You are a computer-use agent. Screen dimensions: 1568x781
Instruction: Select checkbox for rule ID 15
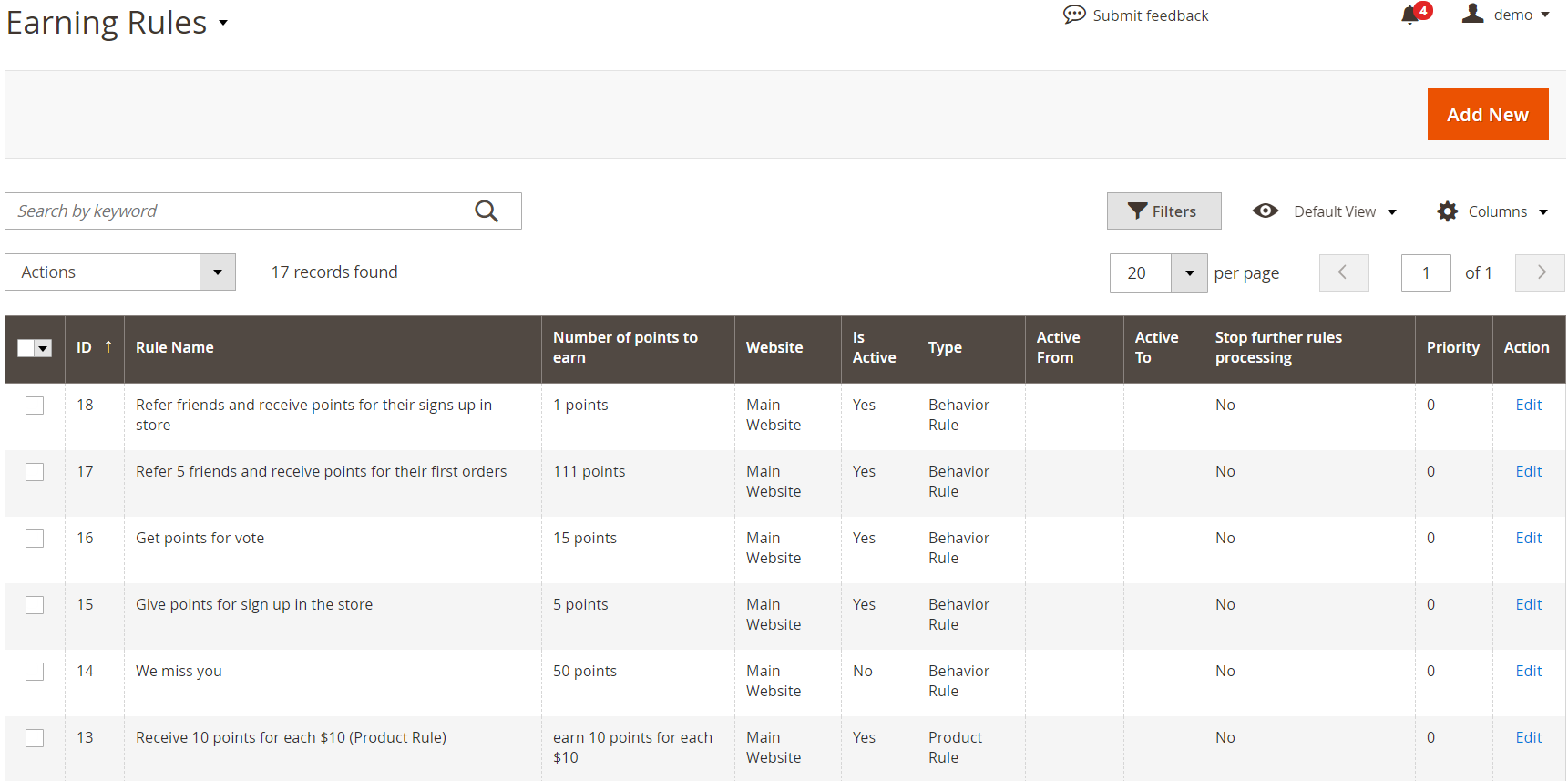[x=35, y=605]
